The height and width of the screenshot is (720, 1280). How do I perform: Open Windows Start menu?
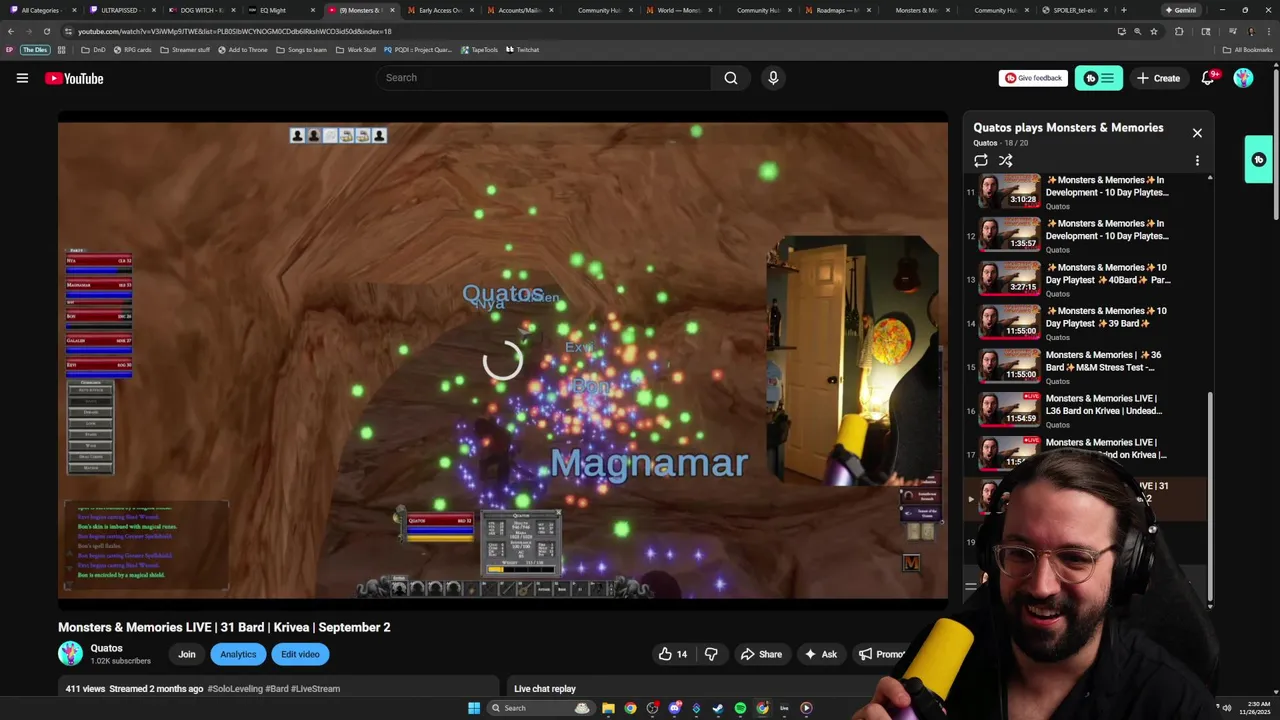[x=474, y=708]
